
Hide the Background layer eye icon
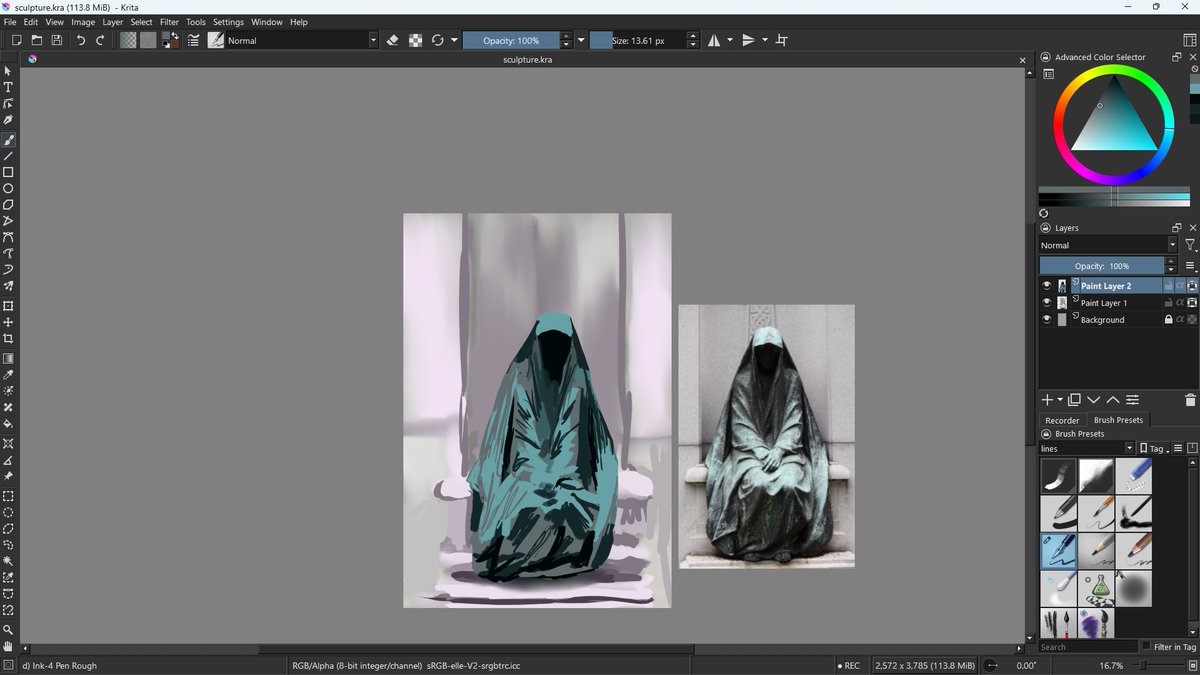tap(1046, 320)
